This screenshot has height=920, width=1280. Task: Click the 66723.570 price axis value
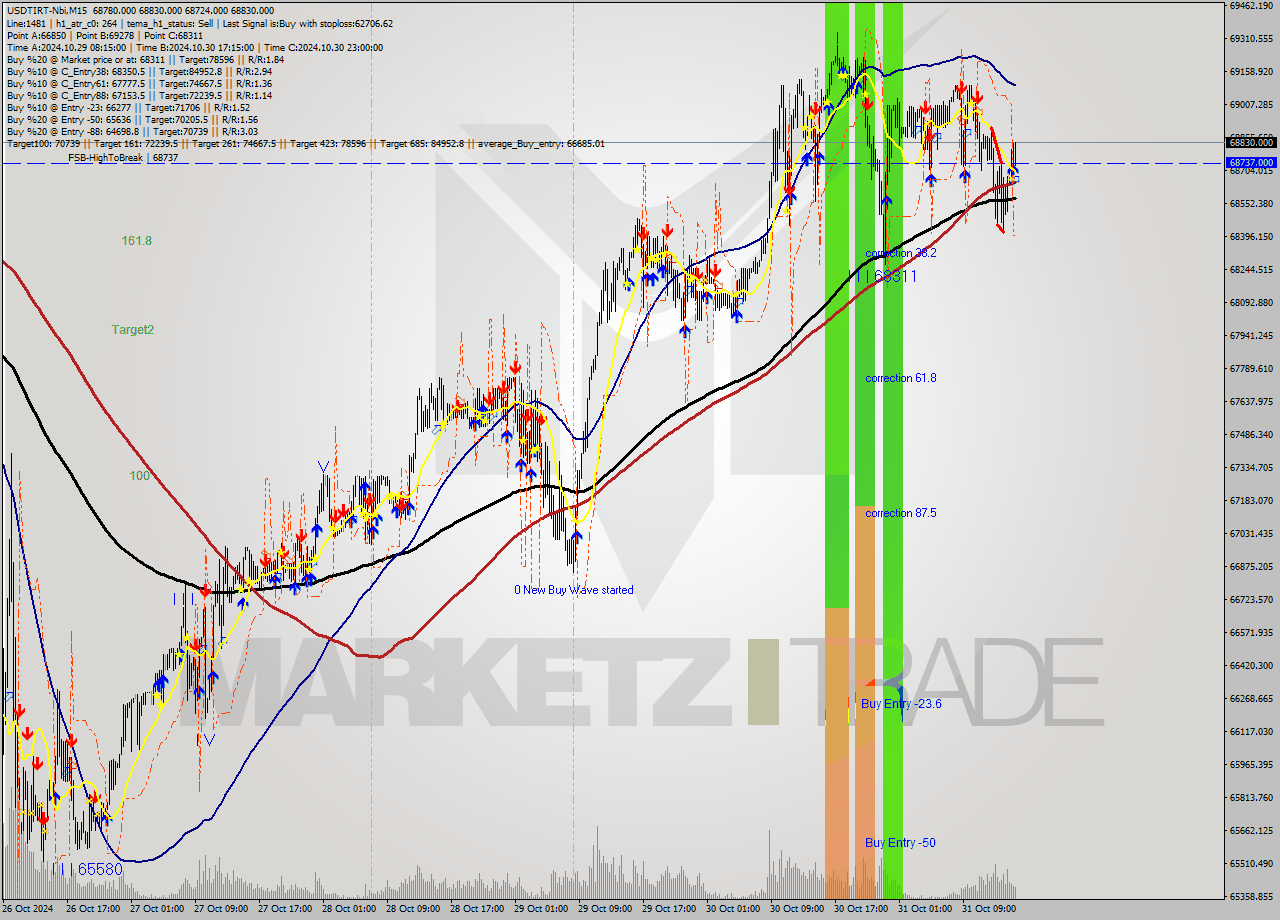pos(1251,599)
